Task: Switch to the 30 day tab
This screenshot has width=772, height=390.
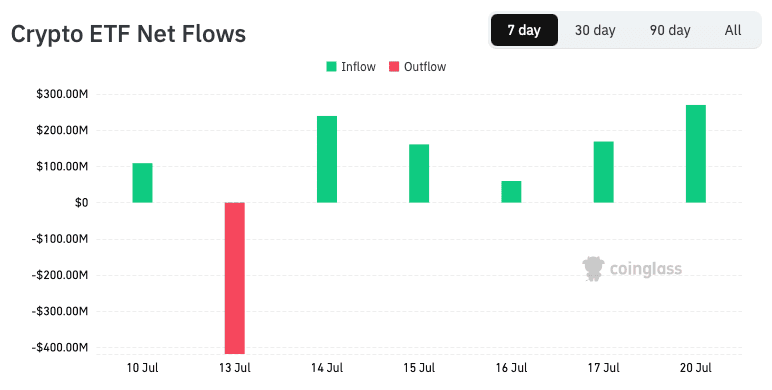Action: (595, 30)
